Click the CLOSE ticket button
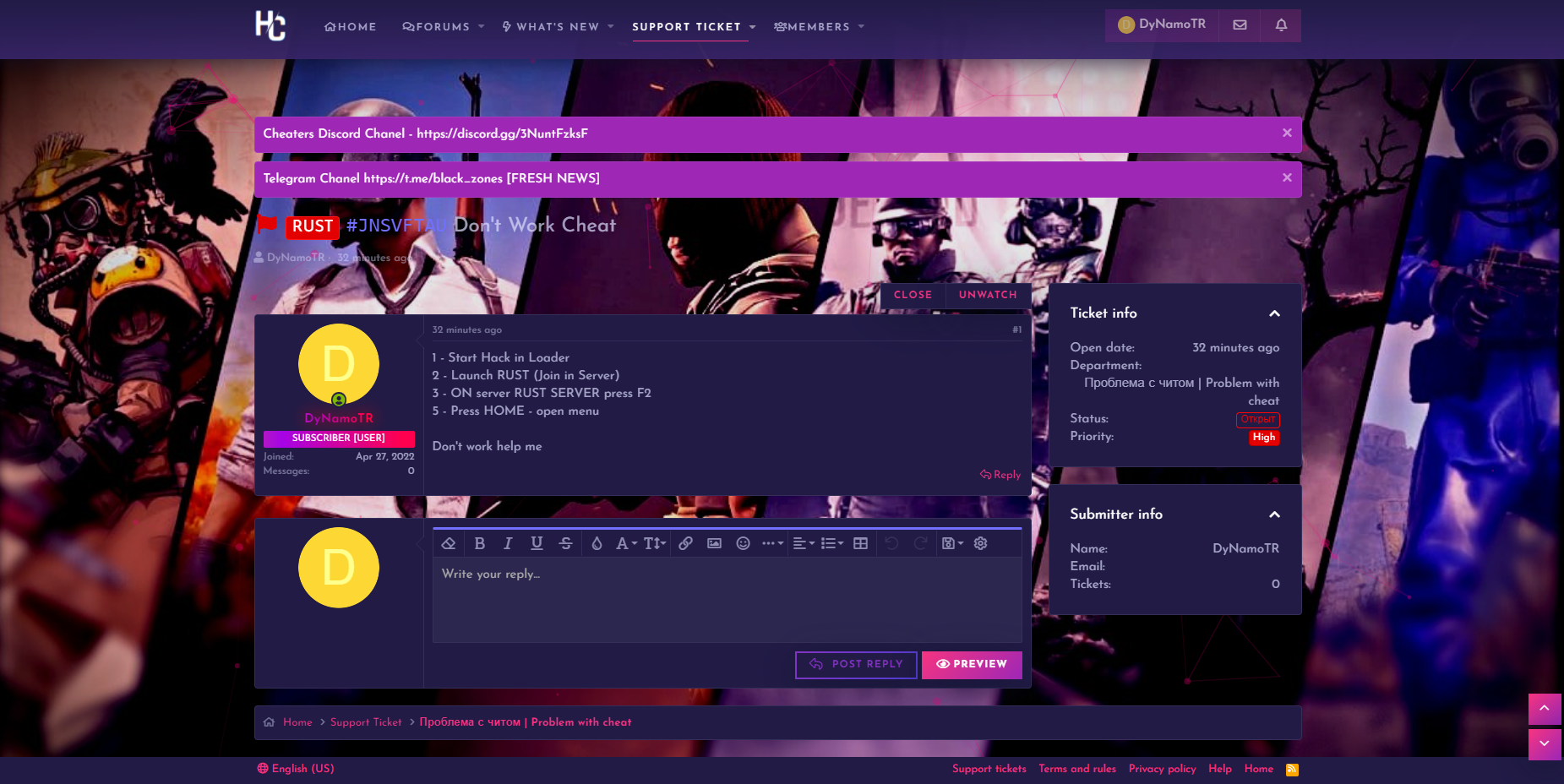This screenshot has height=784, width=1564. pos(913,295)
